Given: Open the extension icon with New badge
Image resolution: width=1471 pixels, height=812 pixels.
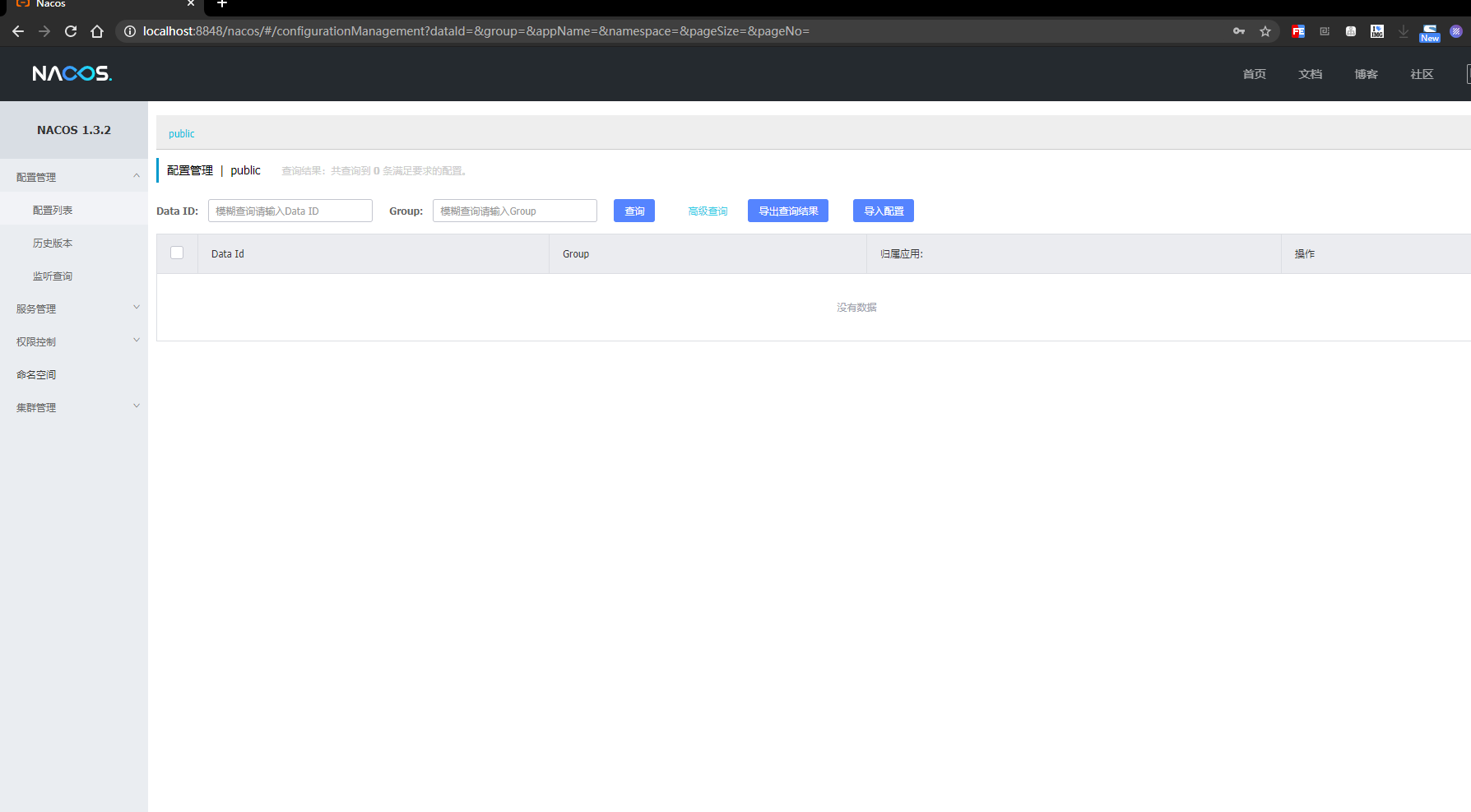Looking at the screenshot, I should 1430,32.
